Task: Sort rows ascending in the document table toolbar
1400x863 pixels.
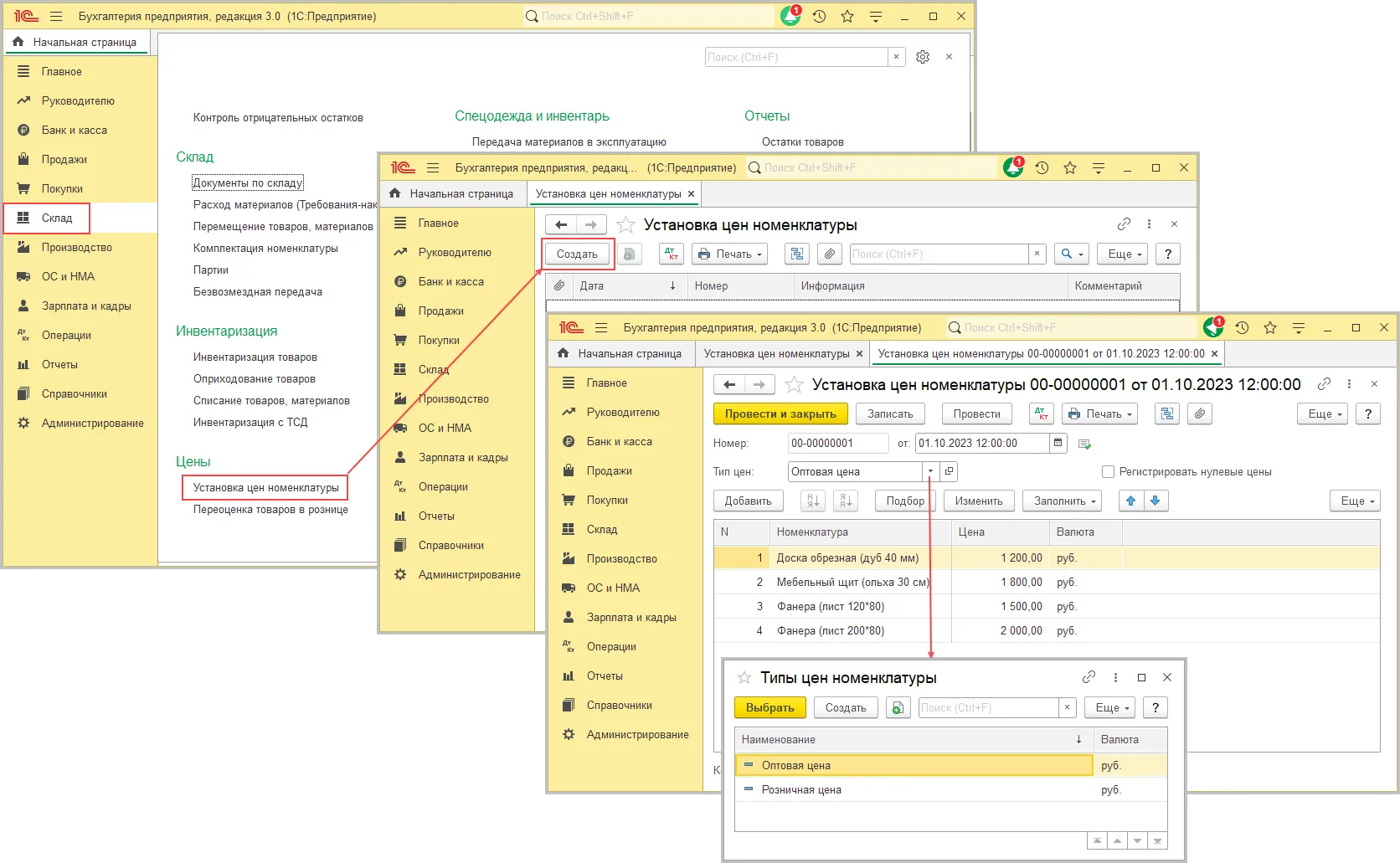Action: [x=813, y=501]
